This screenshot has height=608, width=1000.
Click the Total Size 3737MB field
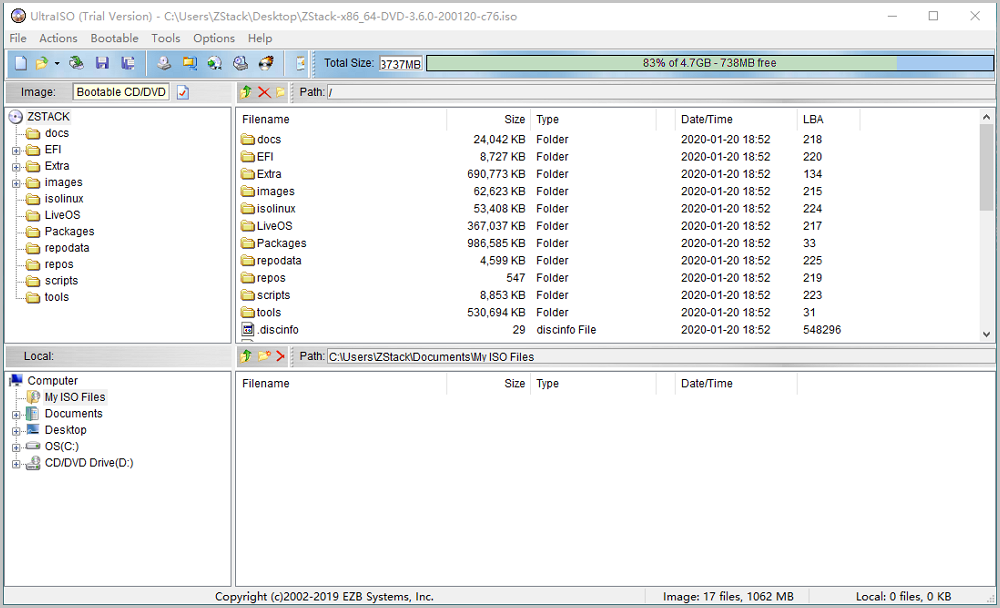pyautogui.click(x=401, y=64)
